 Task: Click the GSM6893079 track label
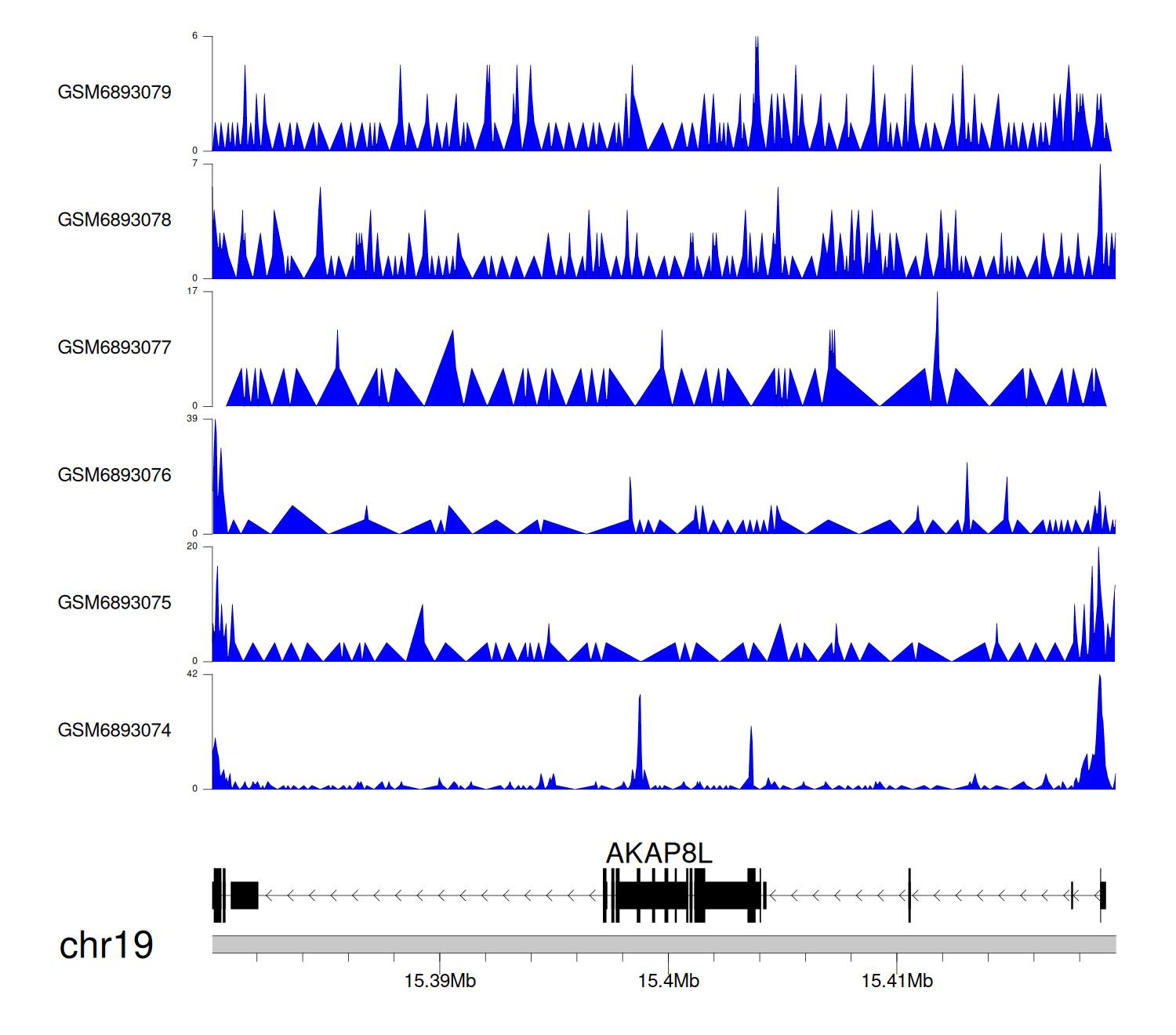click(114, 93)
